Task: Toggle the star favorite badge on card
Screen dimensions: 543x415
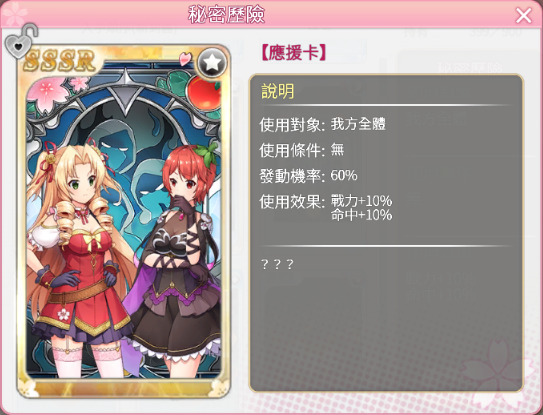Action: click(x=212, y=63)
